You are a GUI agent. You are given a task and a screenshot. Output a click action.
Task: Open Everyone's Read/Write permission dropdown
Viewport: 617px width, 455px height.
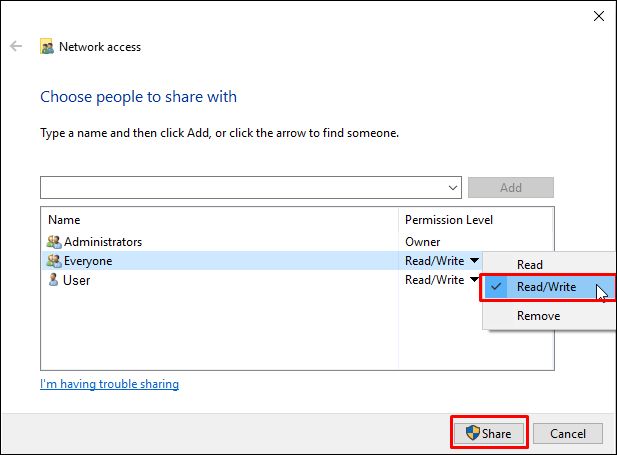pyautogui.click(x=473, y=261)
